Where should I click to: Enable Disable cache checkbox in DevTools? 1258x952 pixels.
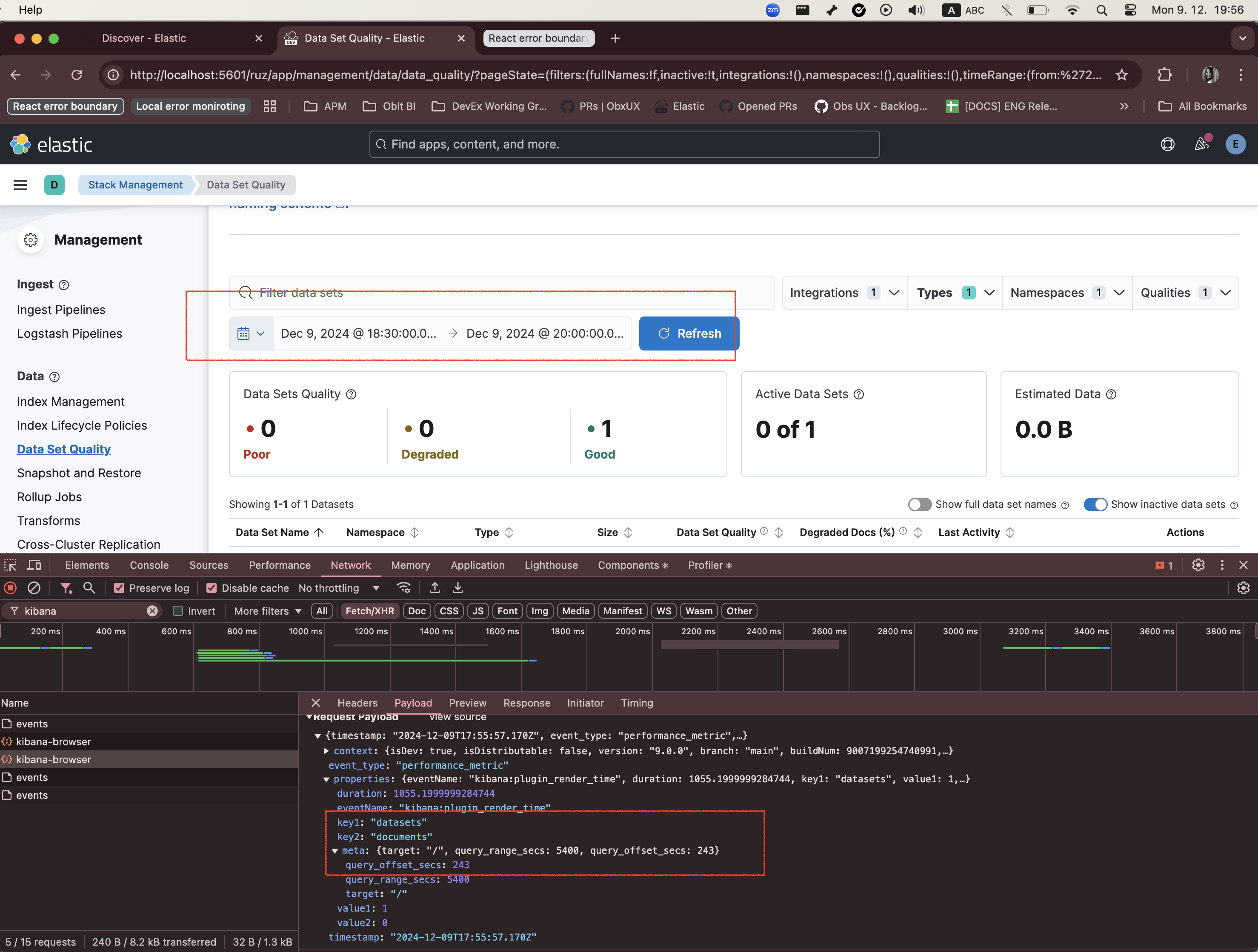(210, 588)
